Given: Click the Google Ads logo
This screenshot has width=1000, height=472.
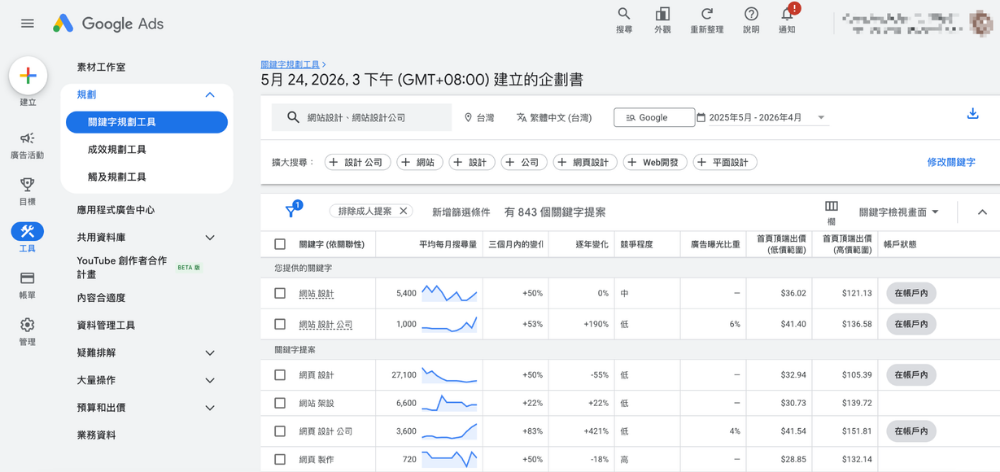Looking at the screenshot, I should pyautogui.click(x=108, y=24).
